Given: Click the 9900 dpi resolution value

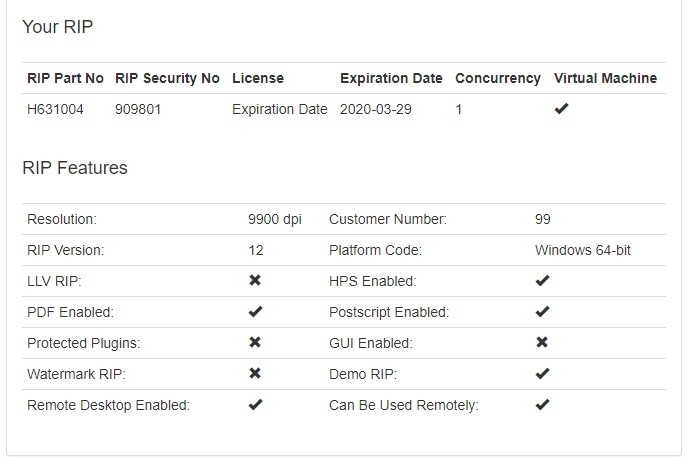Looking at the screenshot, I should tap(274, 219).
